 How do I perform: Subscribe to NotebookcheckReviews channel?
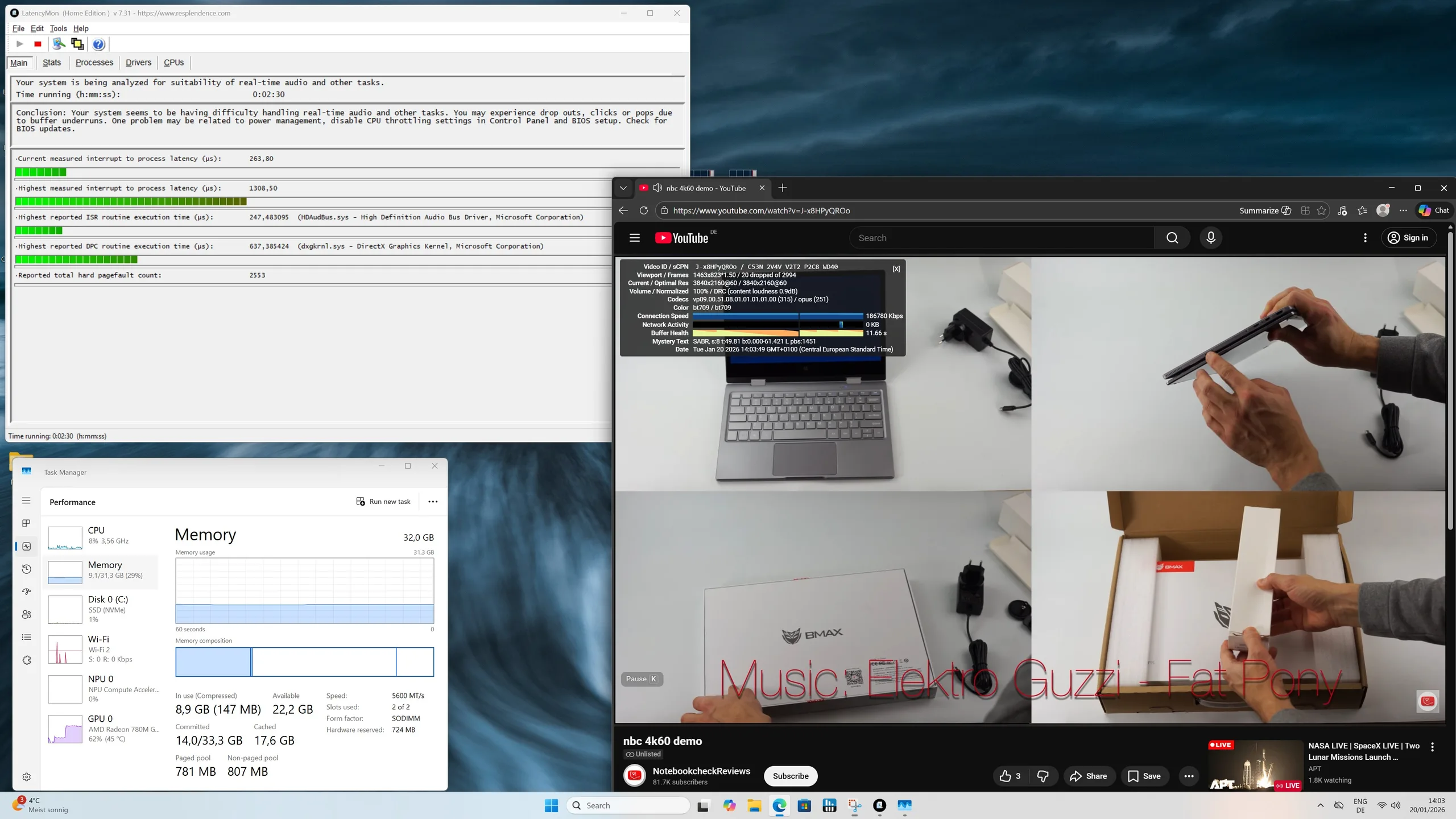790,776
